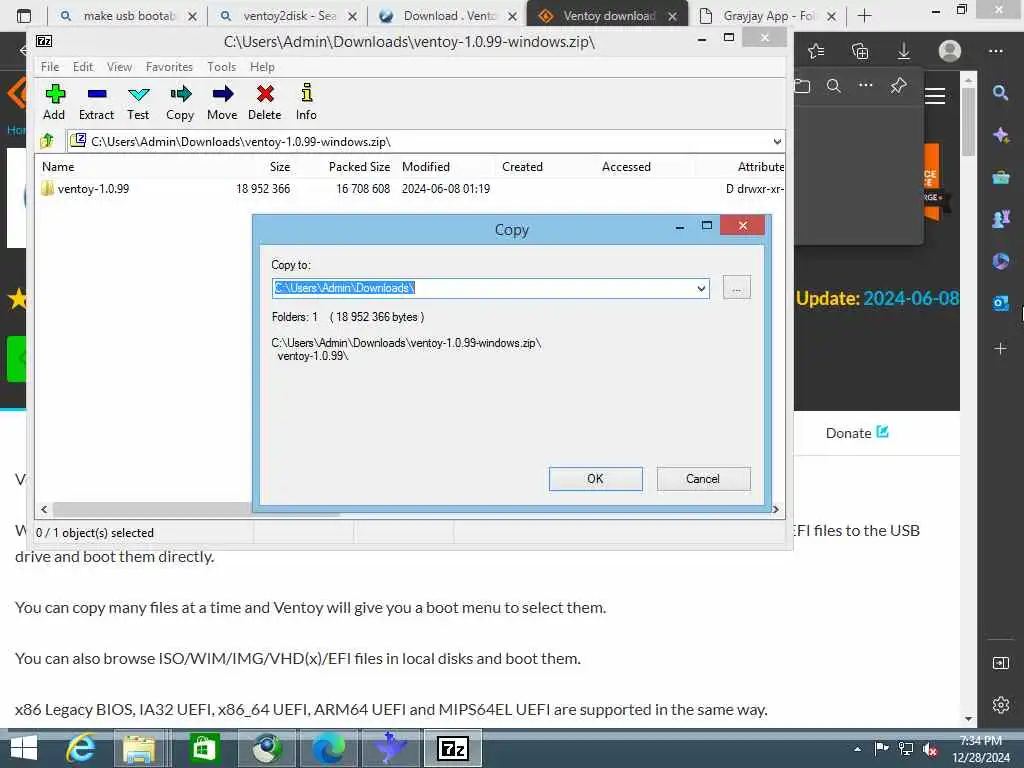Click the Add toolbar icon in 7-Zip

click(x=55, y=102)
